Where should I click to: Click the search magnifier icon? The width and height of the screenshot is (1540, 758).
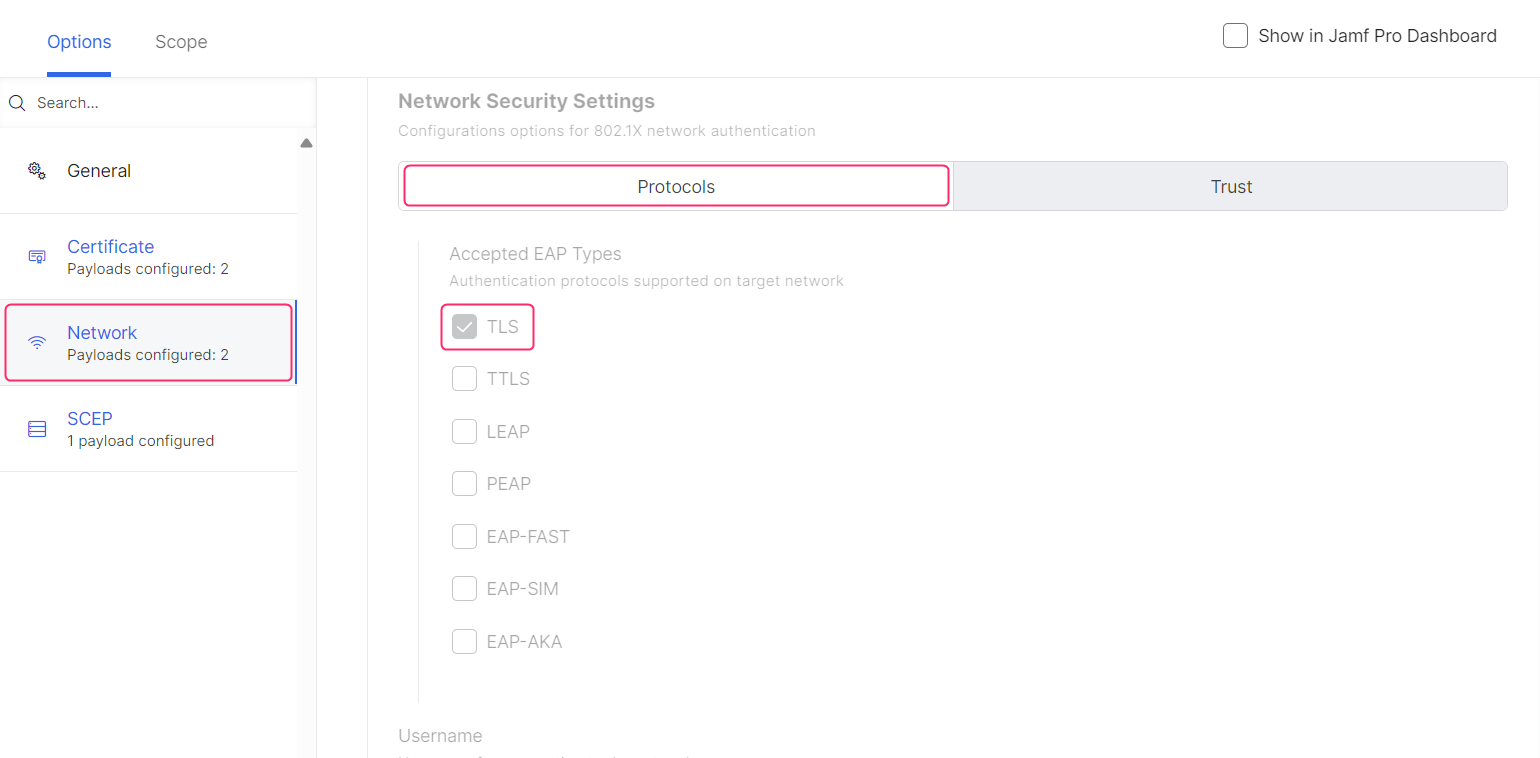(x=17, y=103)
